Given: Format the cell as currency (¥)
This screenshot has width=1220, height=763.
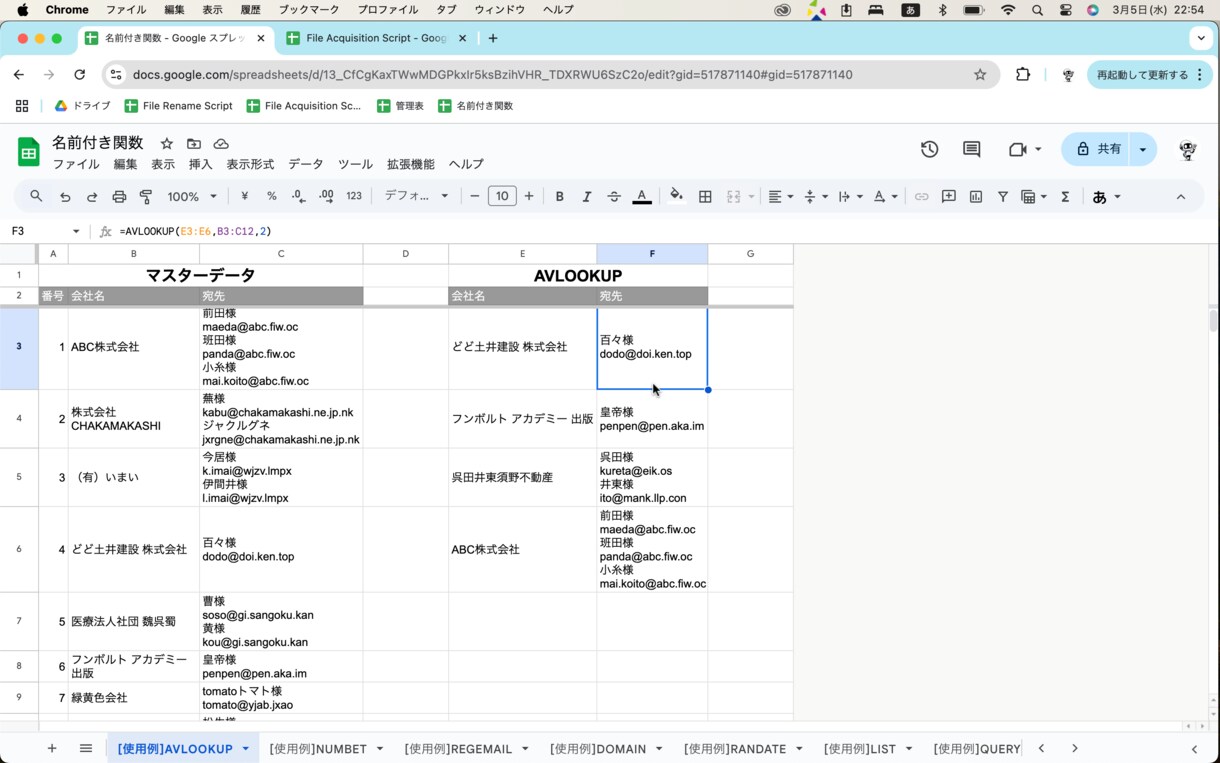Looking at the screenshot, I should point(244,197).
